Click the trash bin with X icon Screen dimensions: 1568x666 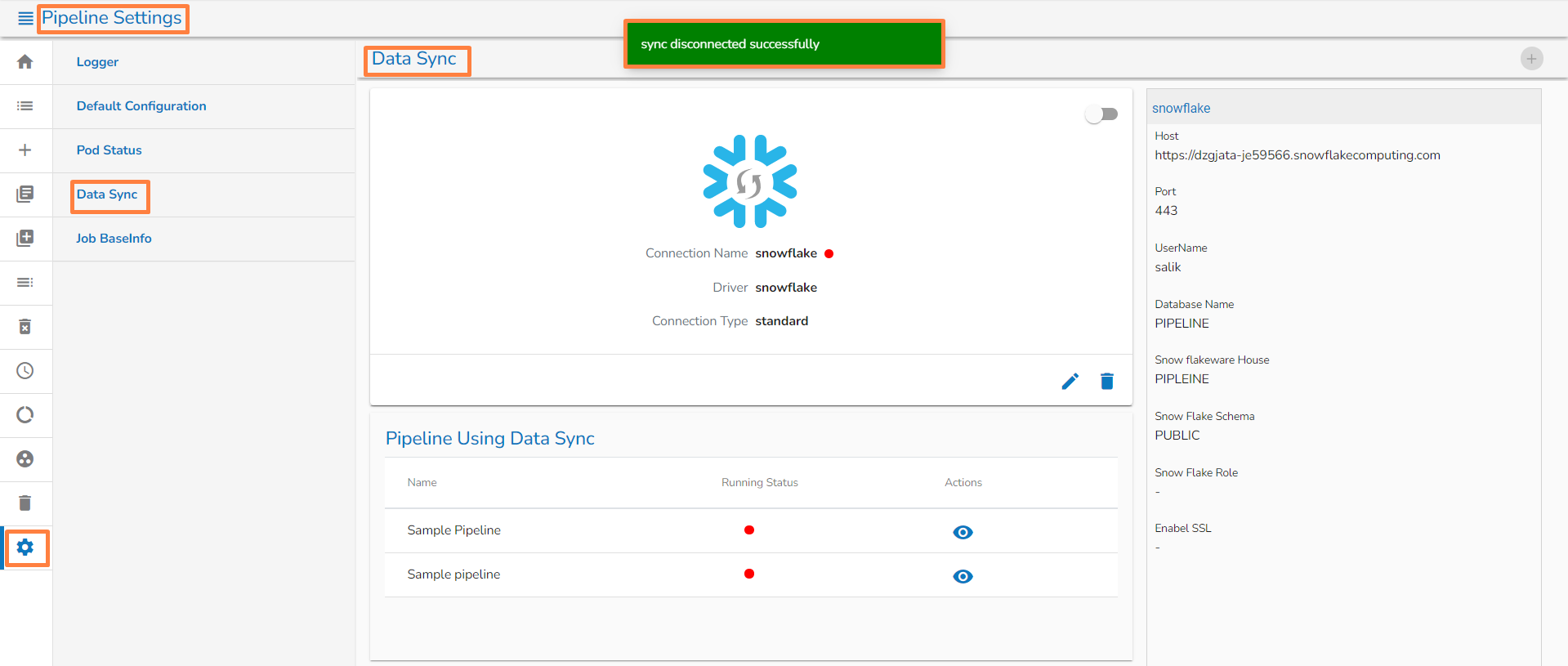(x=25, y=327)
